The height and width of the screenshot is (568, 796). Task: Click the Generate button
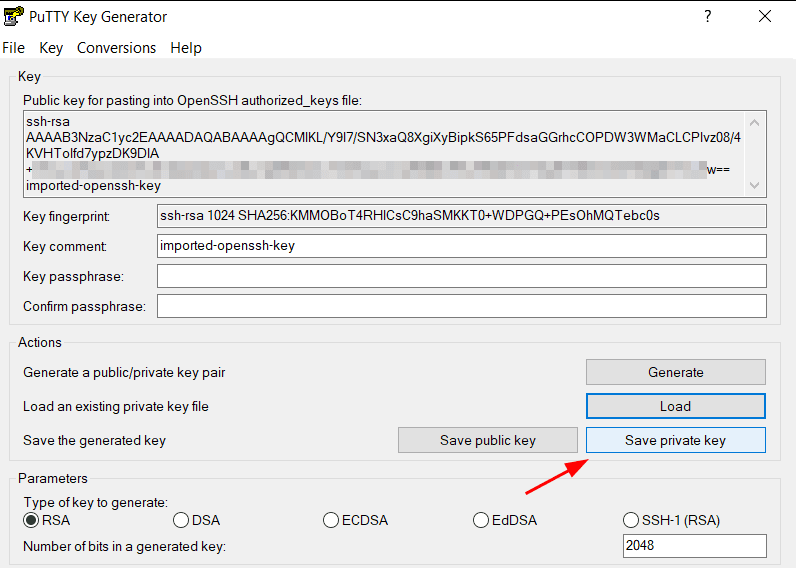click(x=675, y=372)
